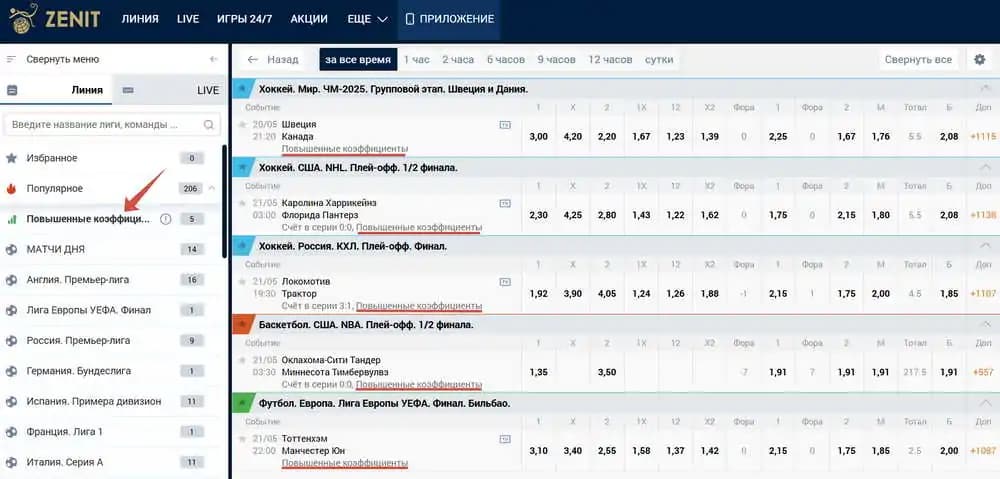Open TV broadcast icon for Локомотив match

tap(505, 281)
